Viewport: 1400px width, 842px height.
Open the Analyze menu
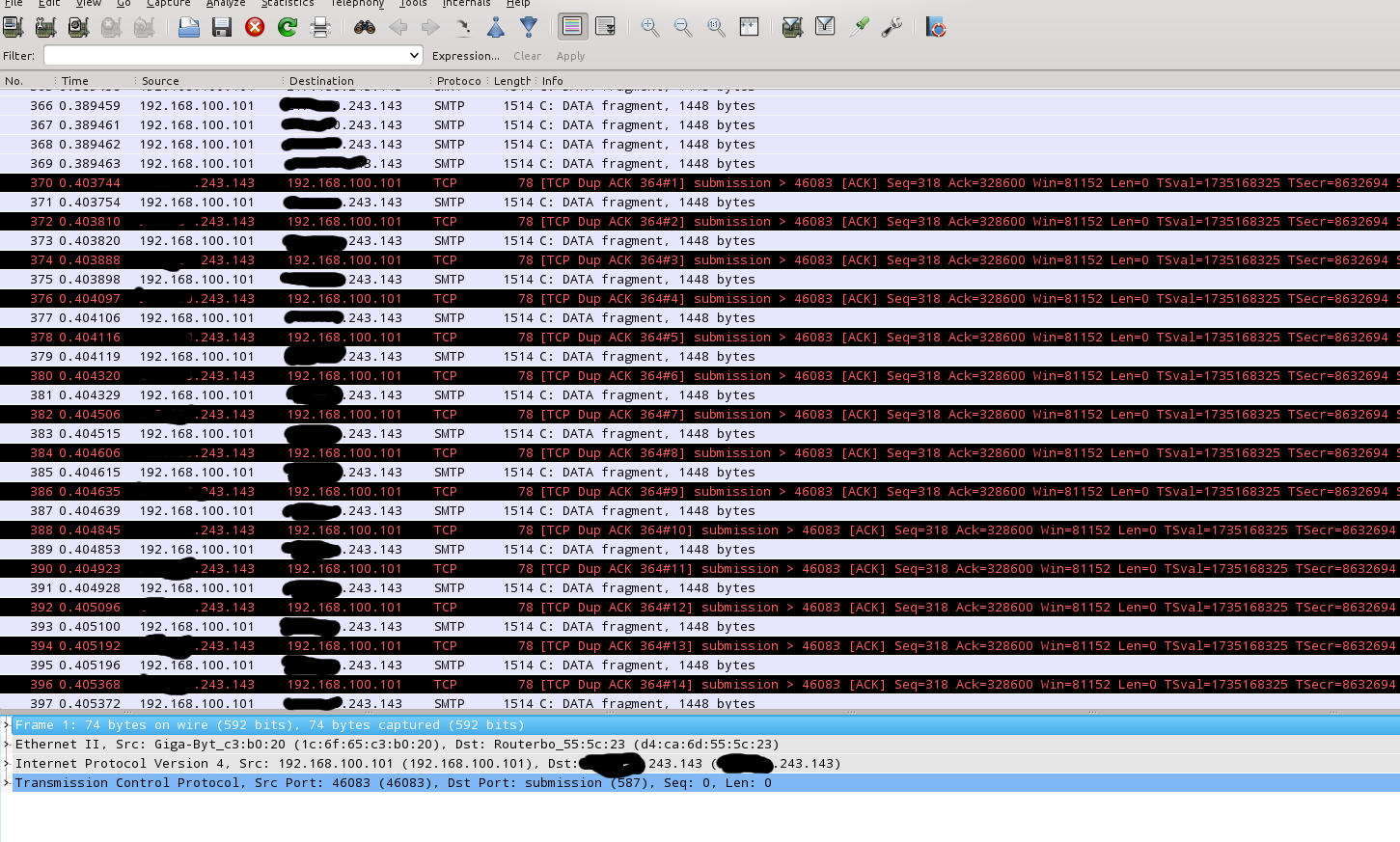coord(226,4)
